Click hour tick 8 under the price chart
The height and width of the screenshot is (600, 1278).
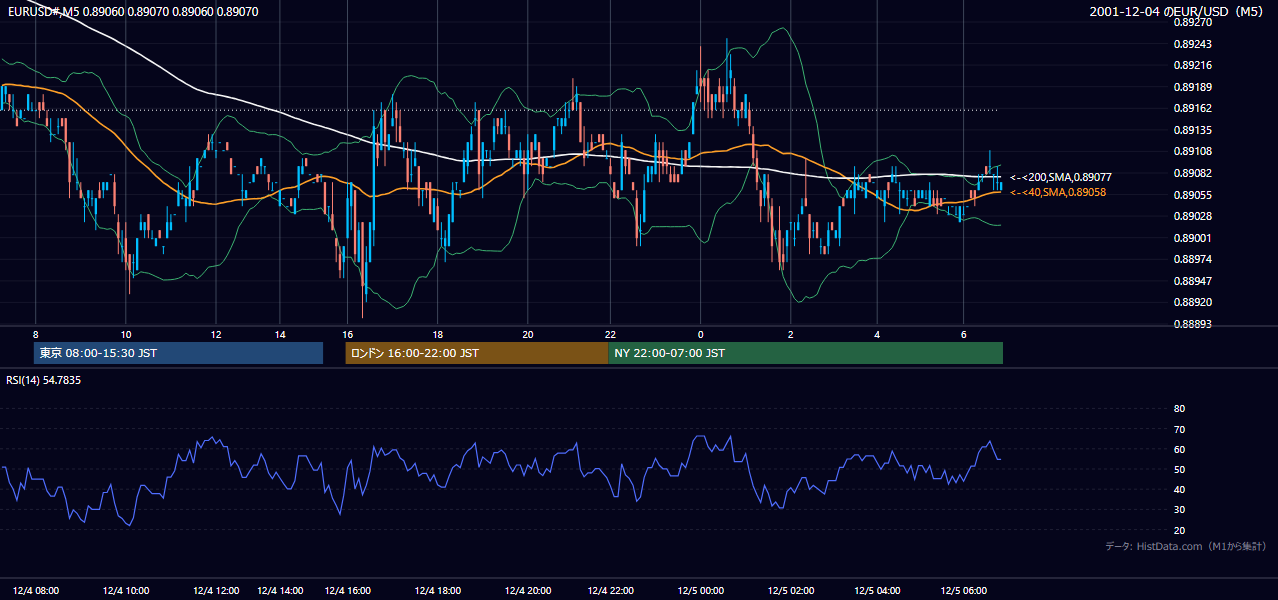pos(35,334)
